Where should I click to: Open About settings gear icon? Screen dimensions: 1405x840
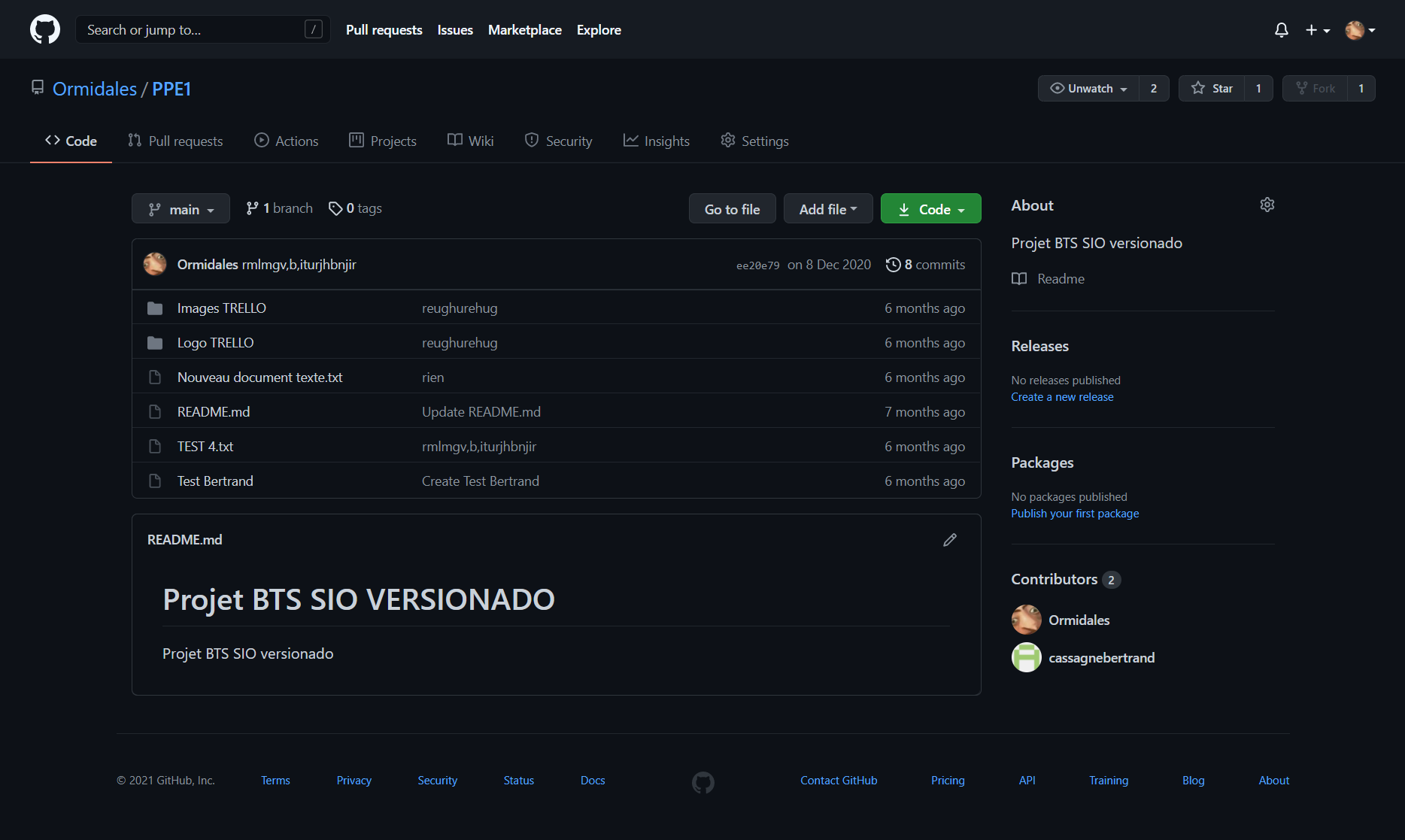[x=1267, y=205]
